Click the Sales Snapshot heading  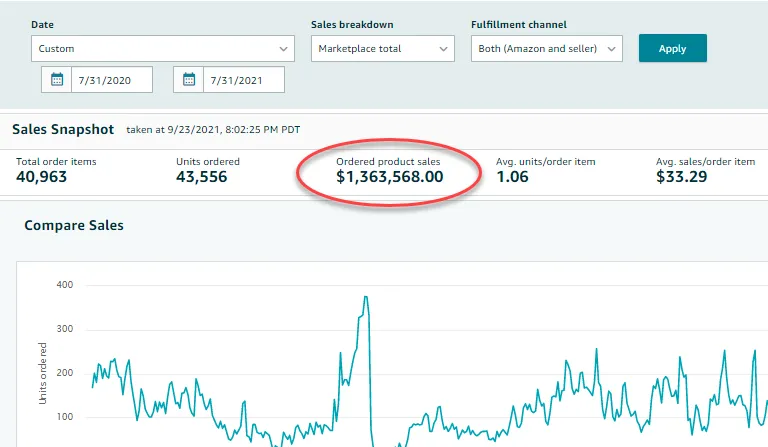[x=61, y=129]
